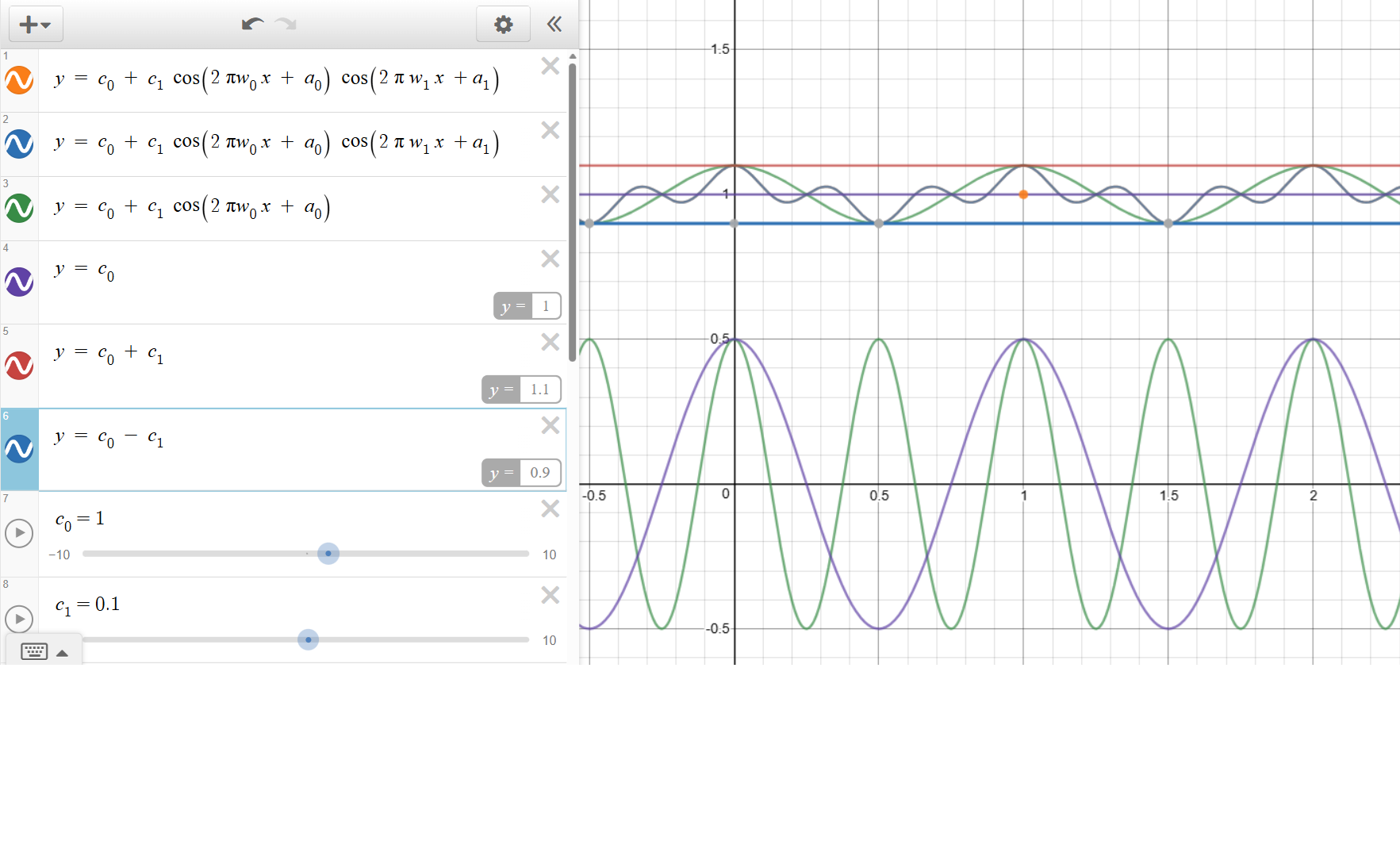Click expression 2 formula field
Image resolution: width=1400 pixels, height=856 pixels.
coord(278,144)
